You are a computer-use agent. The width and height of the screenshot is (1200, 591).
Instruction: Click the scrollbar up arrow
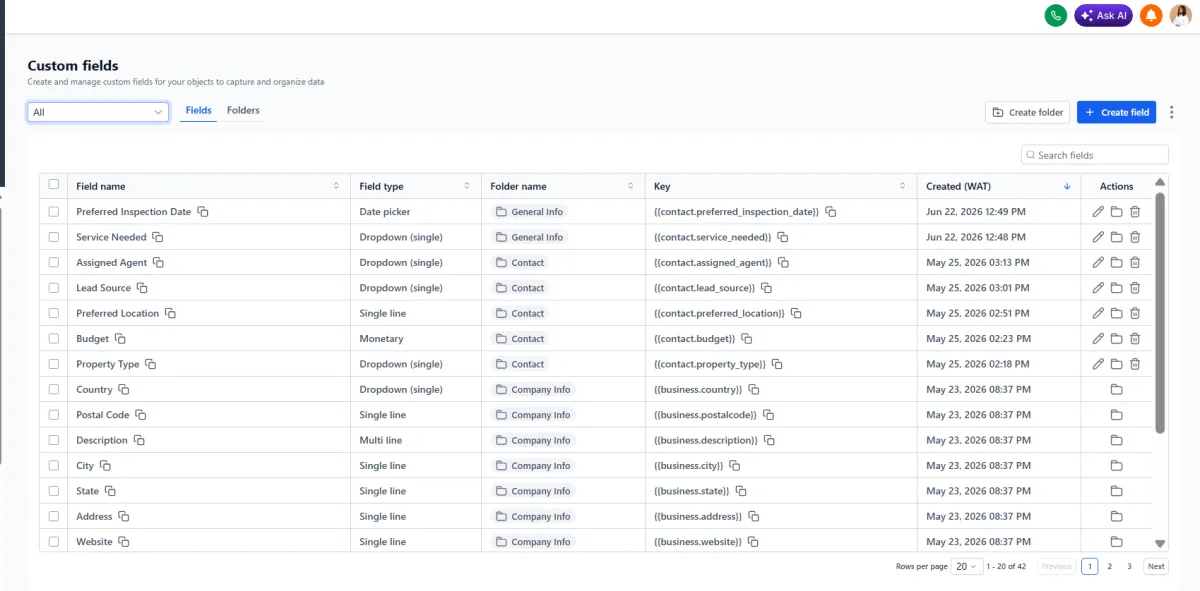[1160, 182]
